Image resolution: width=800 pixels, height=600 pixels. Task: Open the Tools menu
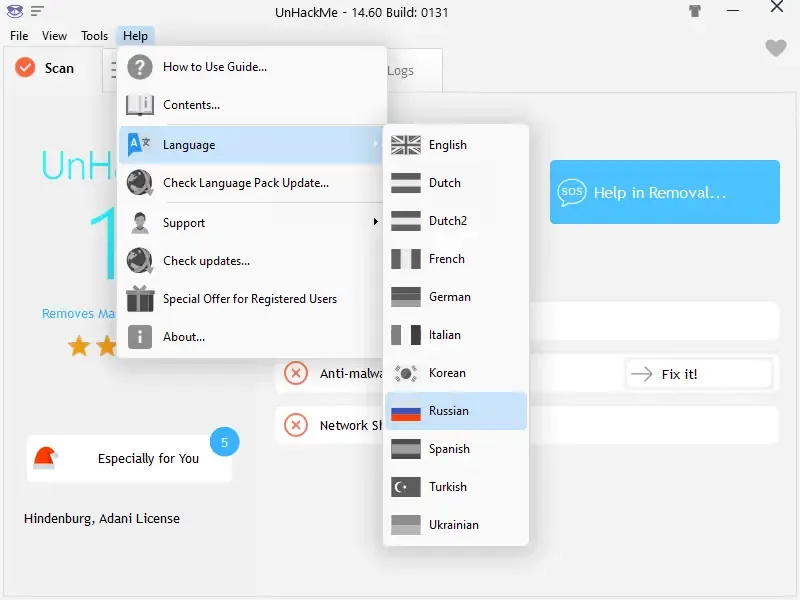tap(94, 35)
